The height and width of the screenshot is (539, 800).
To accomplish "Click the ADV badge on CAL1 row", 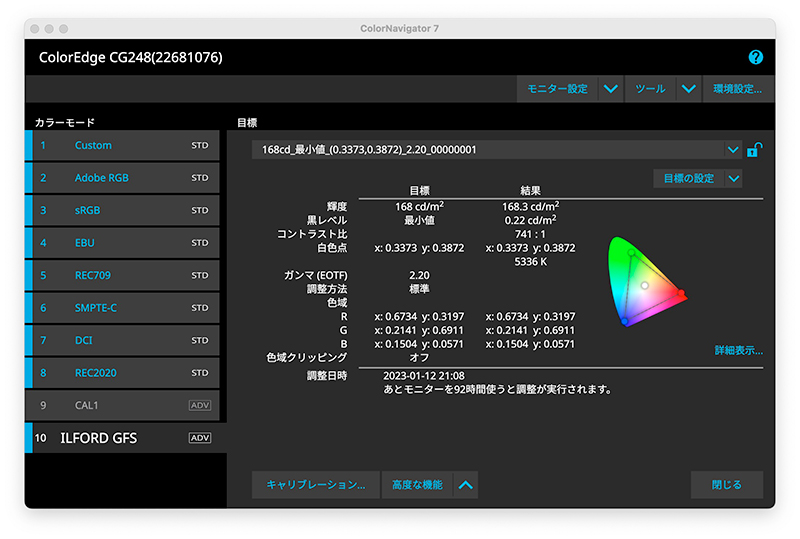I will (x=200, y=405).
